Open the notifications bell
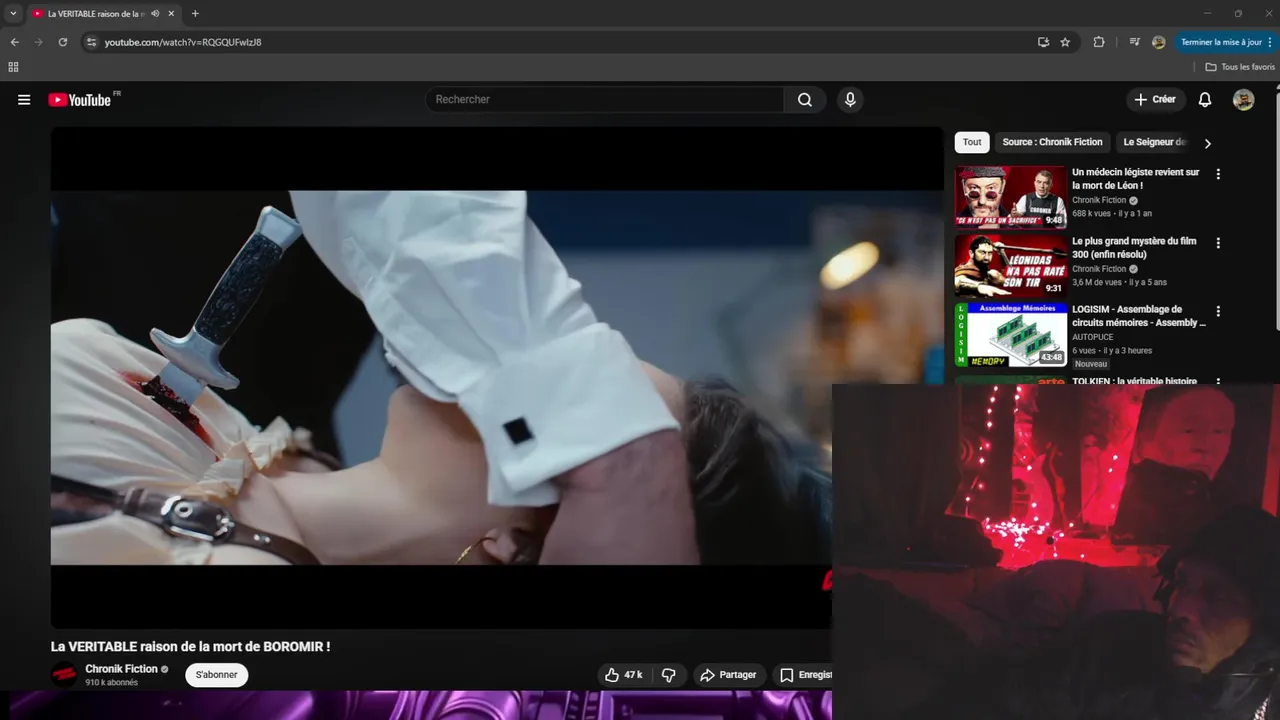Screen dimensions: 1280x720 tap(1205, 100)
